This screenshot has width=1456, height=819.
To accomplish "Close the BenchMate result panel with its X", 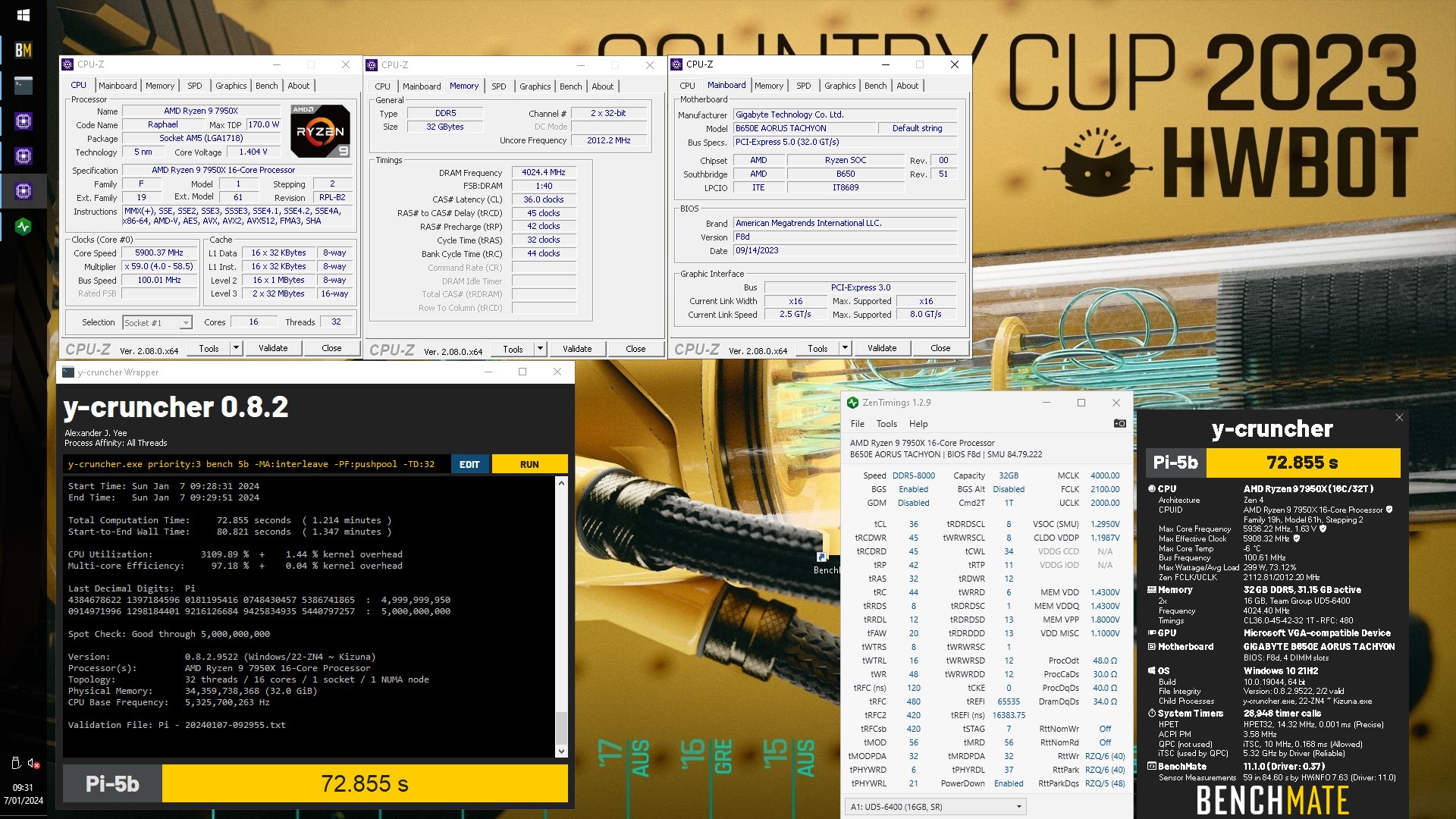I will (x=1399, y=418).
